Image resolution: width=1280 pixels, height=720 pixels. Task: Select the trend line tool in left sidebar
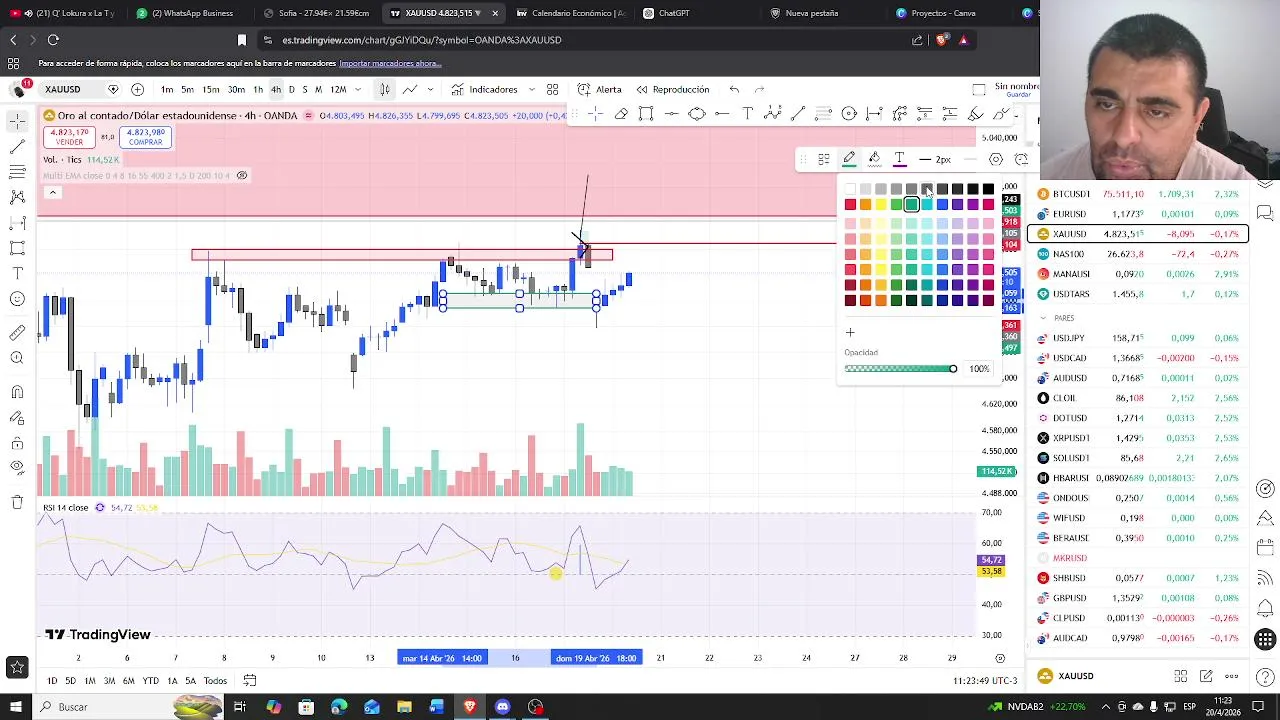coord(17,146)
